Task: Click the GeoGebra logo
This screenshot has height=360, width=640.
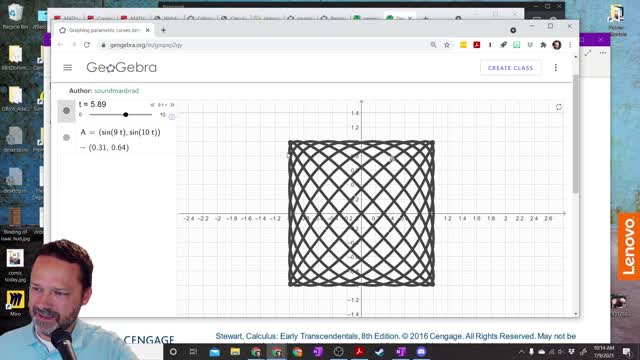Action: [x=121, y=67]
